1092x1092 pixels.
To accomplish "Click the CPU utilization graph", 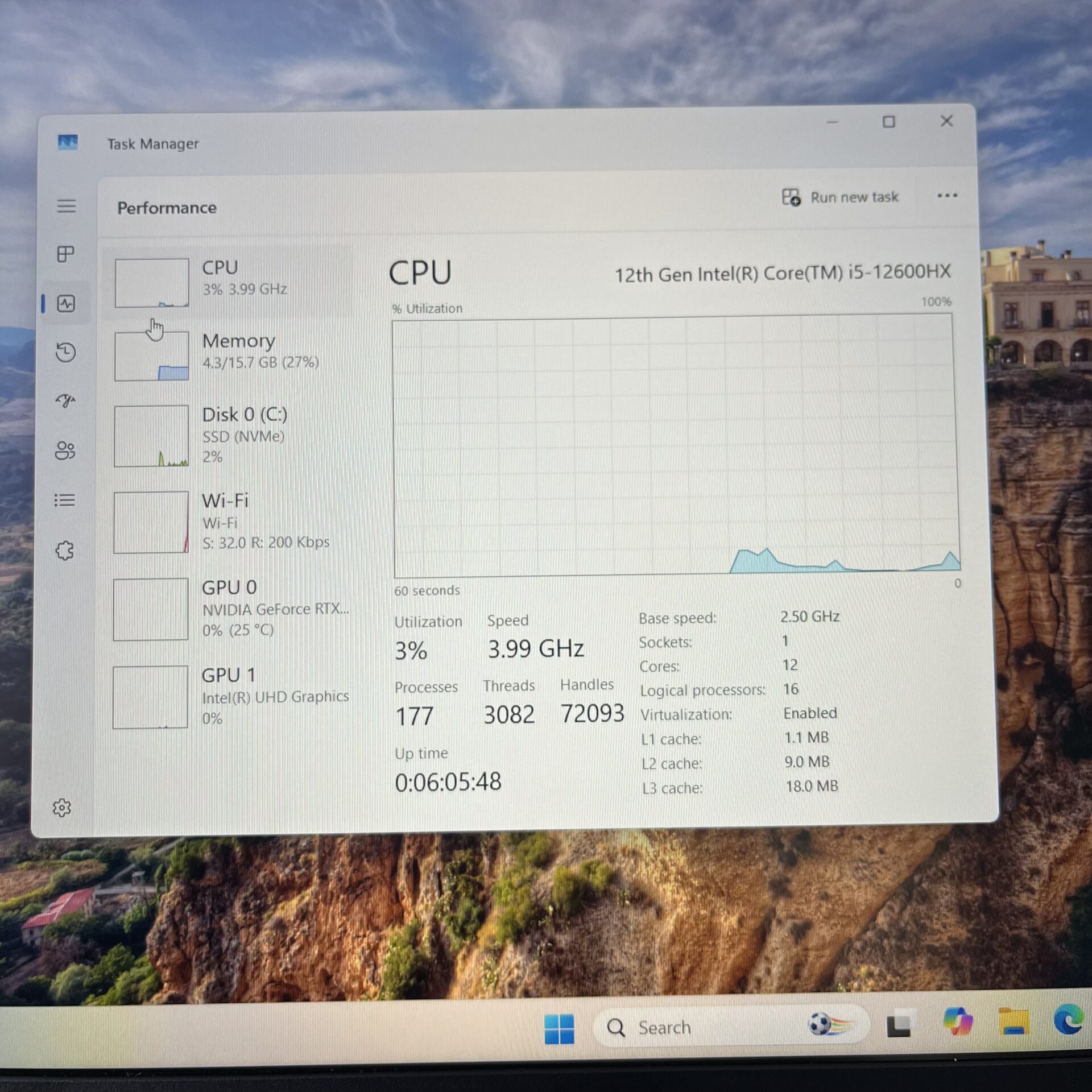I will pyautogui.click(x=676, y=446).
